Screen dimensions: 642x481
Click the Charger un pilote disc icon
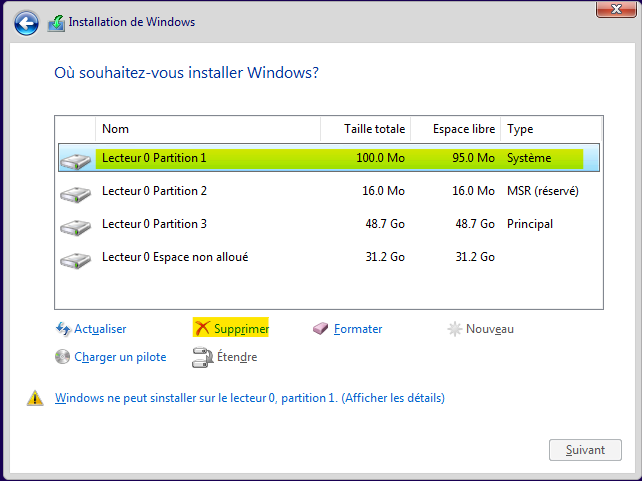tap(63, 357)
